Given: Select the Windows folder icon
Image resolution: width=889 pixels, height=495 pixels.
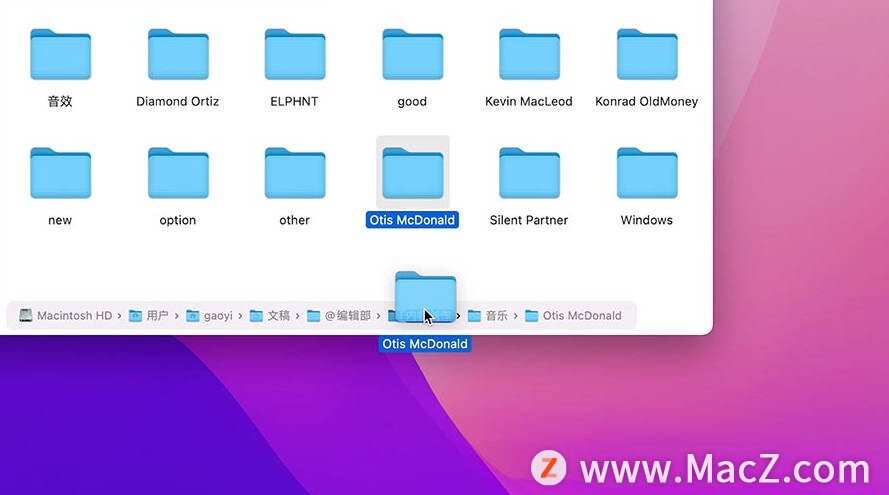Looking at the screenshot, I should pos(647,173).
